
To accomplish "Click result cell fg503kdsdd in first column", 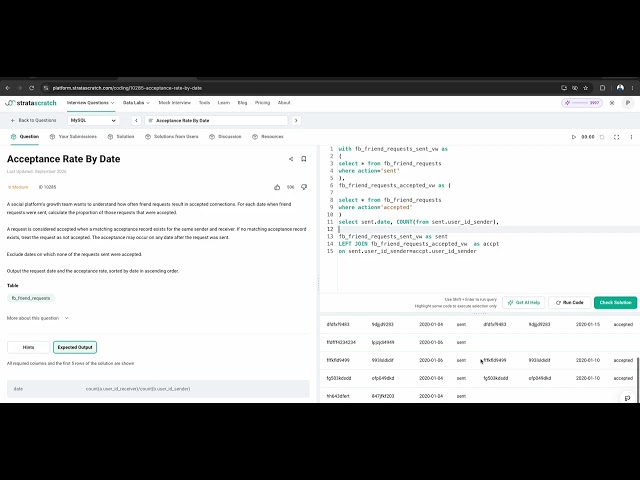I will coord(339,378).
